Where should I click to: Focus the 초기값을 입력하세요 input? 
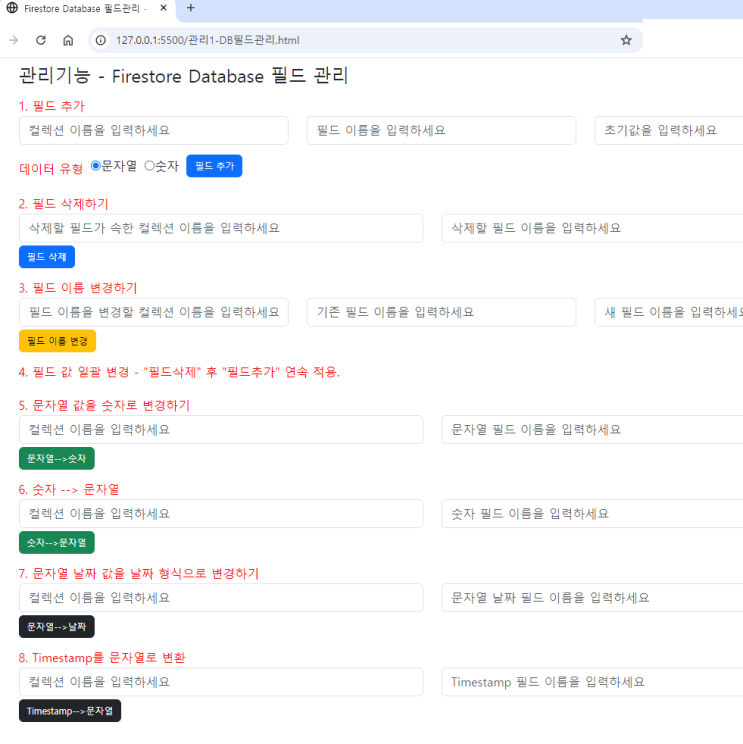(669, 130)
